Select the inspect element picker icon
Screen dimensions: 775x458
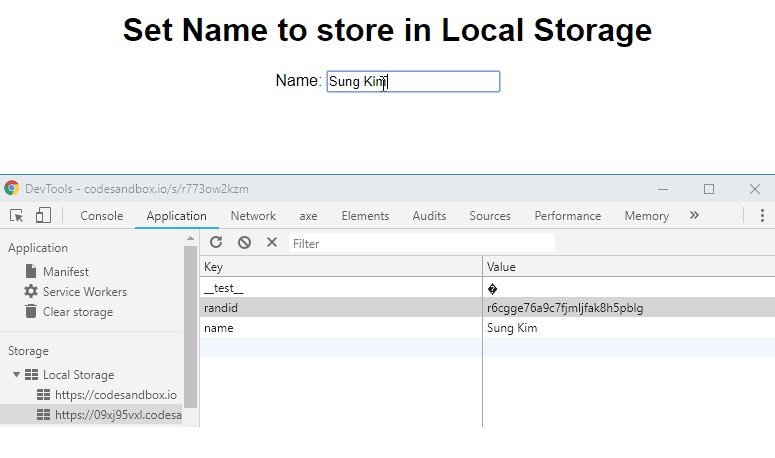[x=16, y=216]
